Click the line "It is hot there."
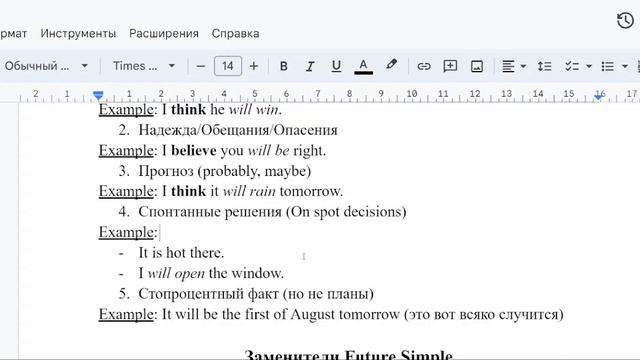Image resolution: width=640 pixels, height=360 pixels. (181, 253)
